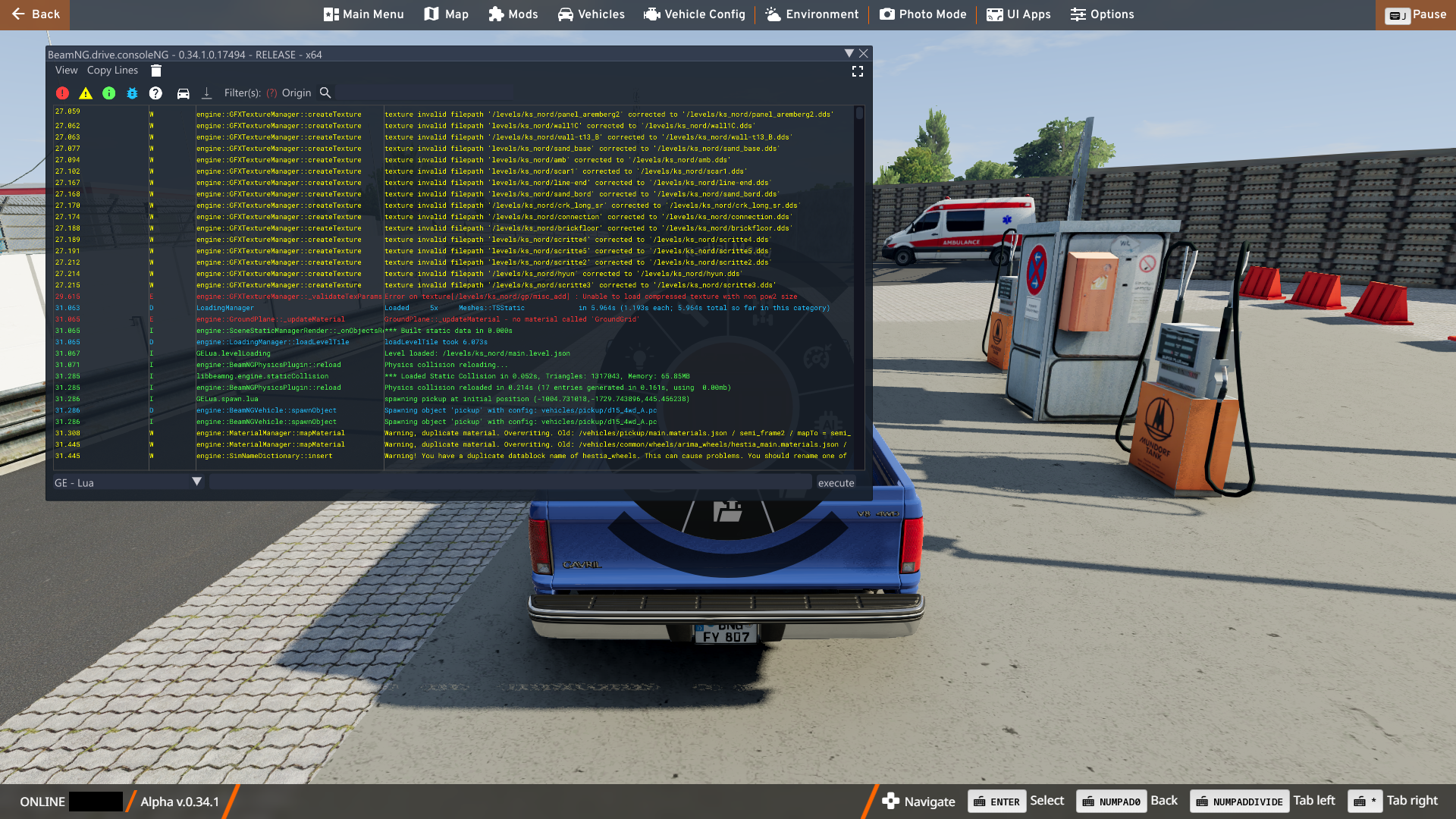
Task: Click the filter search magnifier icon
Action: (325, 93)
